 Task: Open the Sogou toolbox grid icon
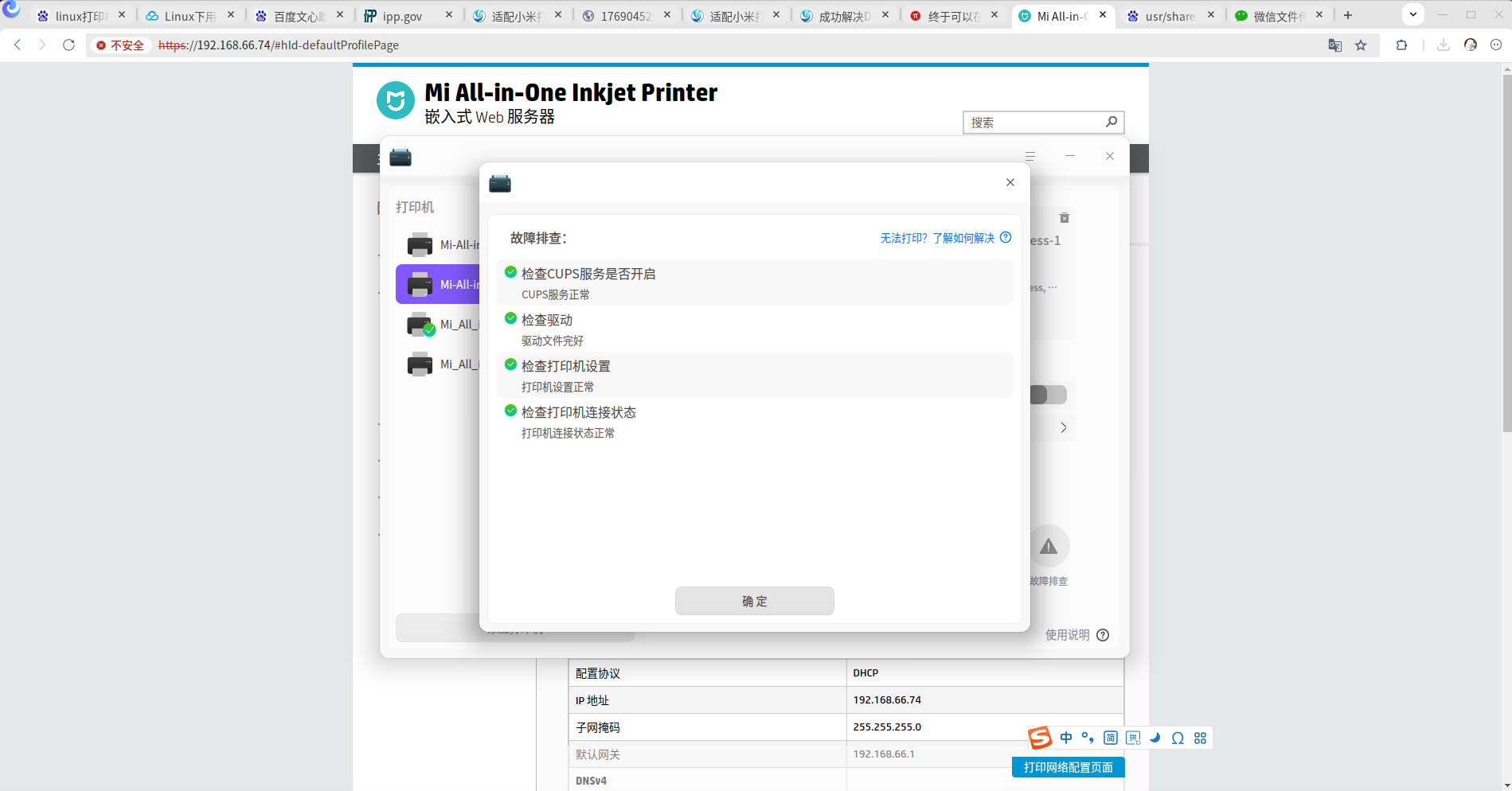[1201, 738]
